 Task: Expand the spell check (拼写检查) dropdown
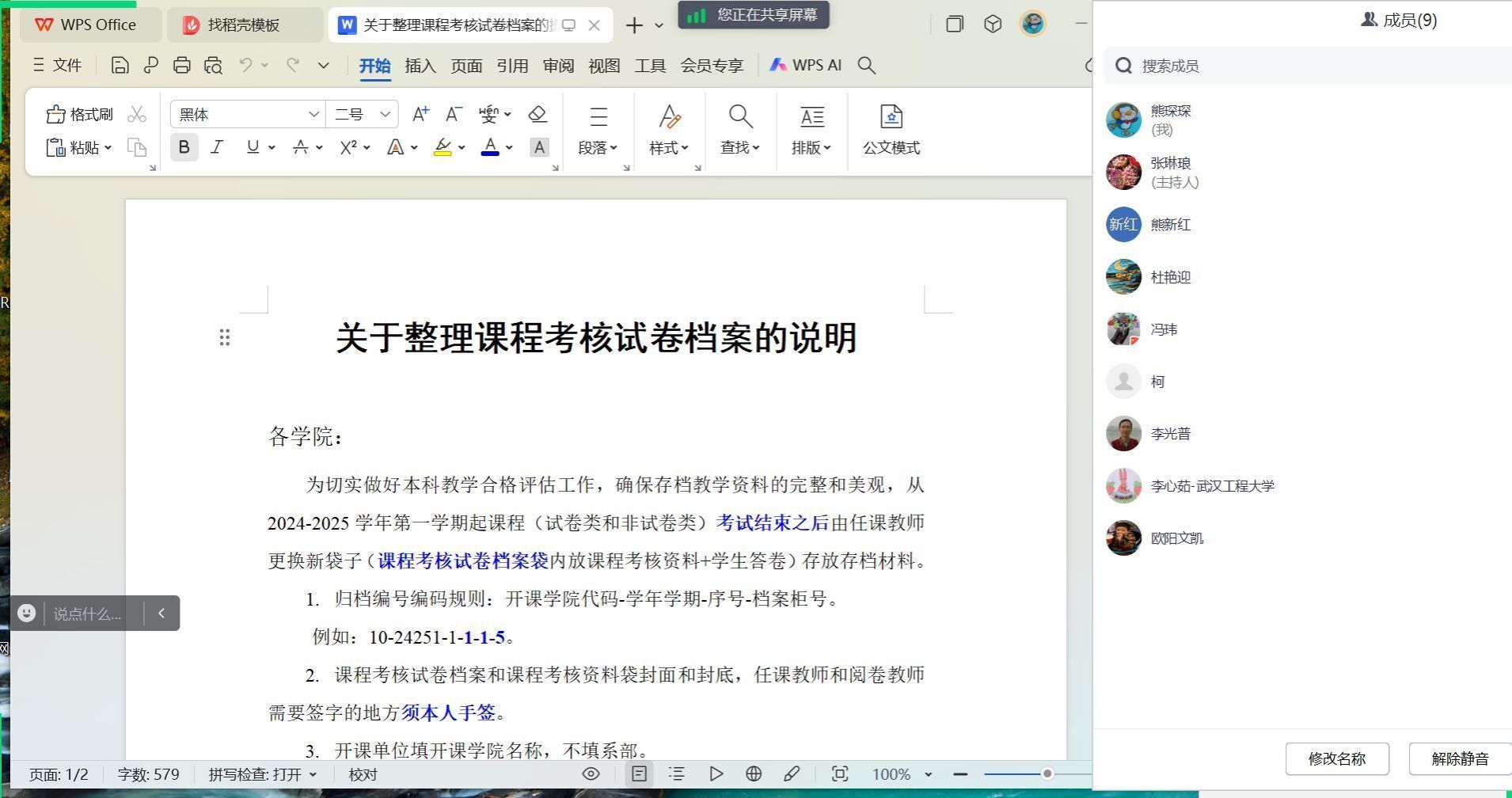pos(312,775)
